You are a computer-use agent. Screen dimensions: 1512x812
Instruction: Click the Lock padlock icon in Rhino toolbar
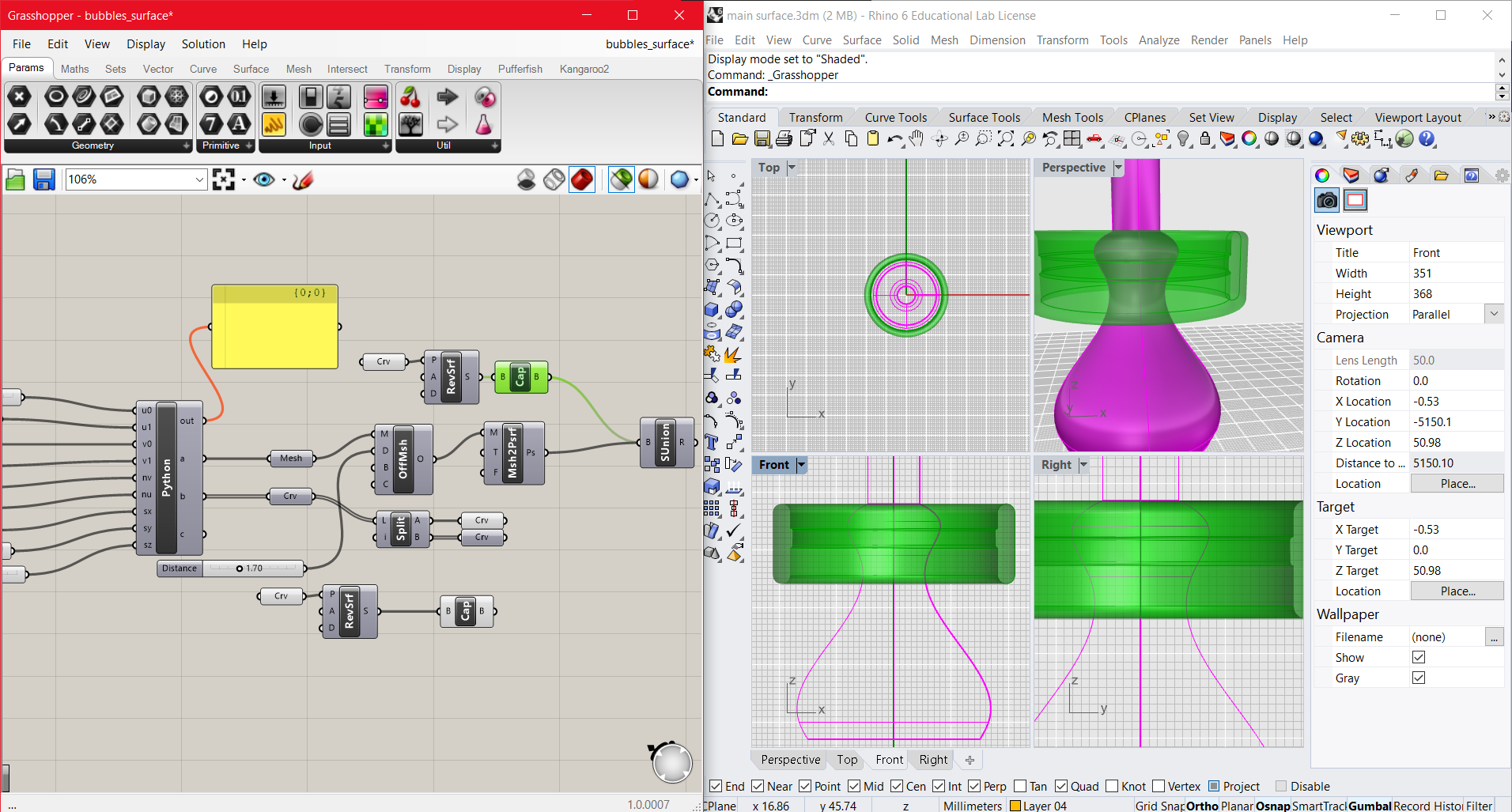point(1205,139)
